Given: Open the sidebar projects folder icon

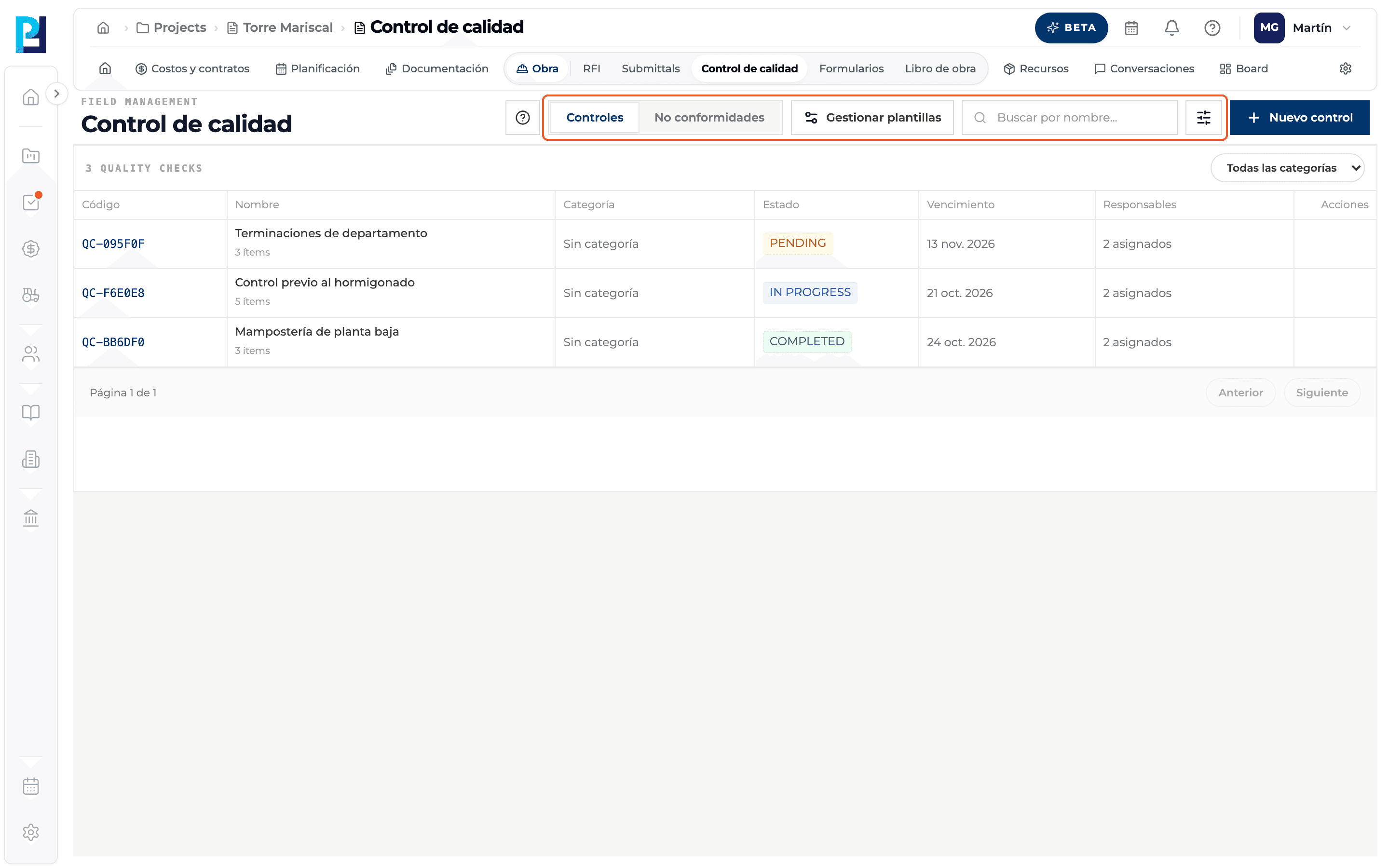Looking at the screenshot, I should pos(30,156).
